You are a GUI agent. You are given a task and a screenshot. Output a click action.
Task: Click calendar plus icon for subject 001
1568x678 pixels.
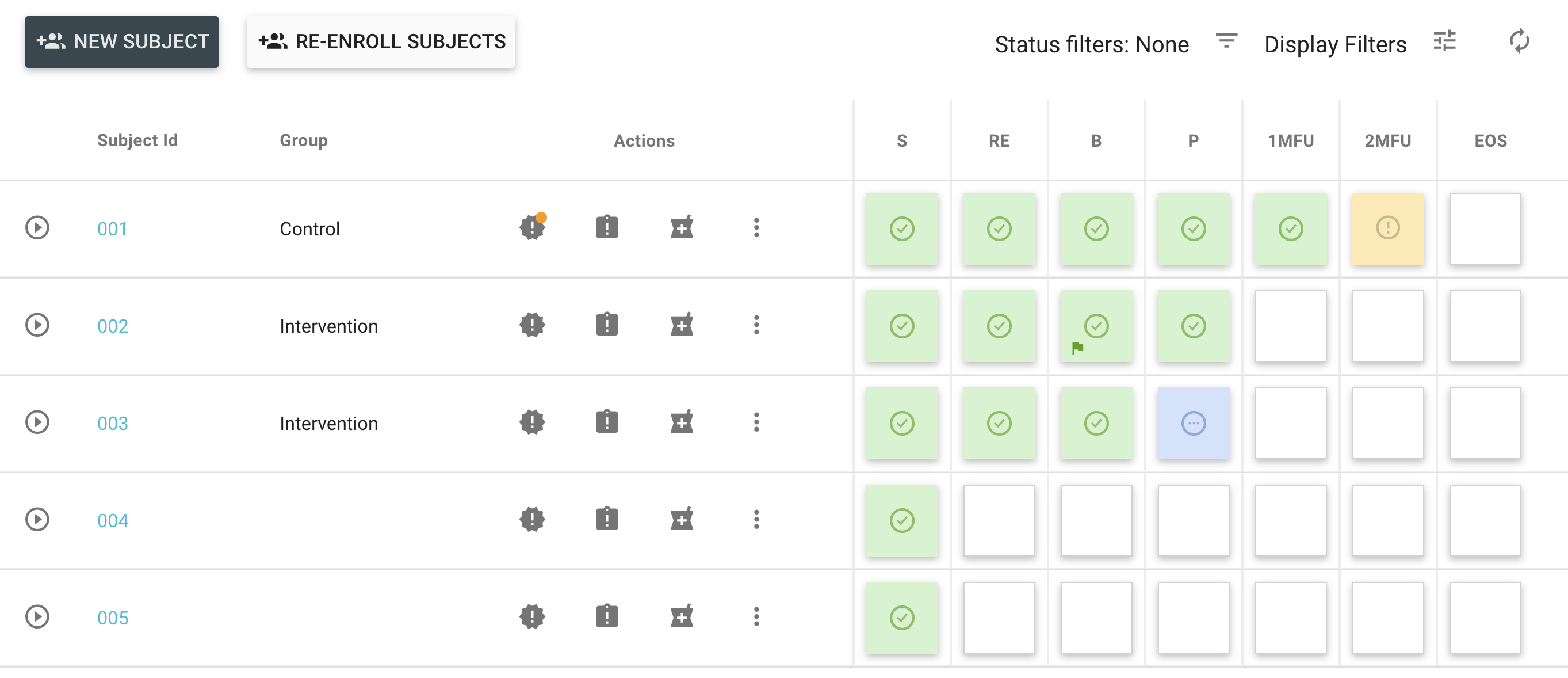(682, 228)
